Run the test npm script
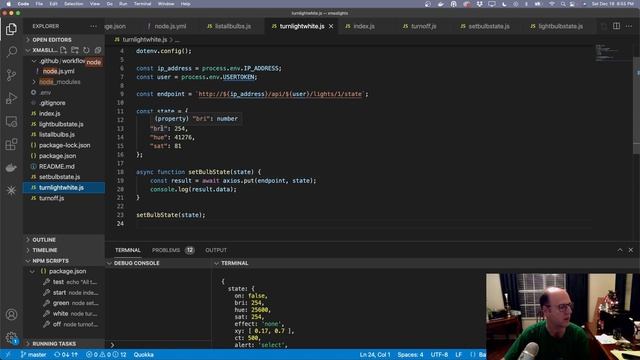This screenshot has width=640, height=360. [70, 282]
